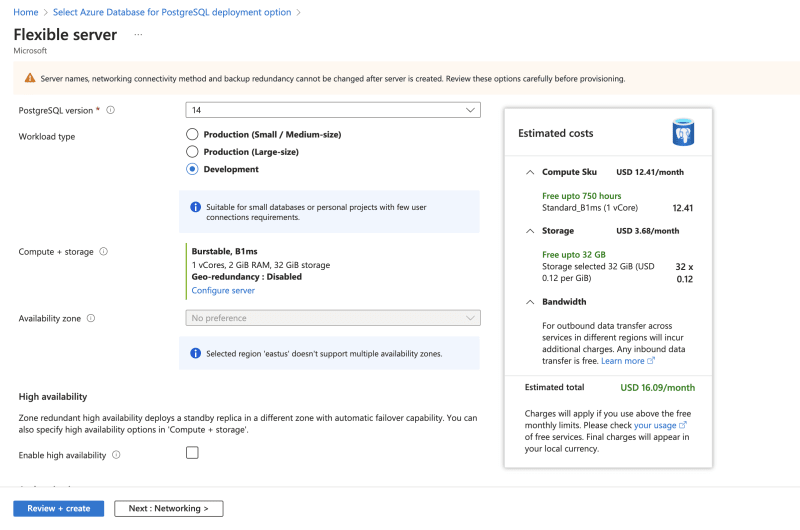The height and width of the screenshot is (530, 800).
Task: Click the Free upto 32 GB text
Action: (573, 255)
